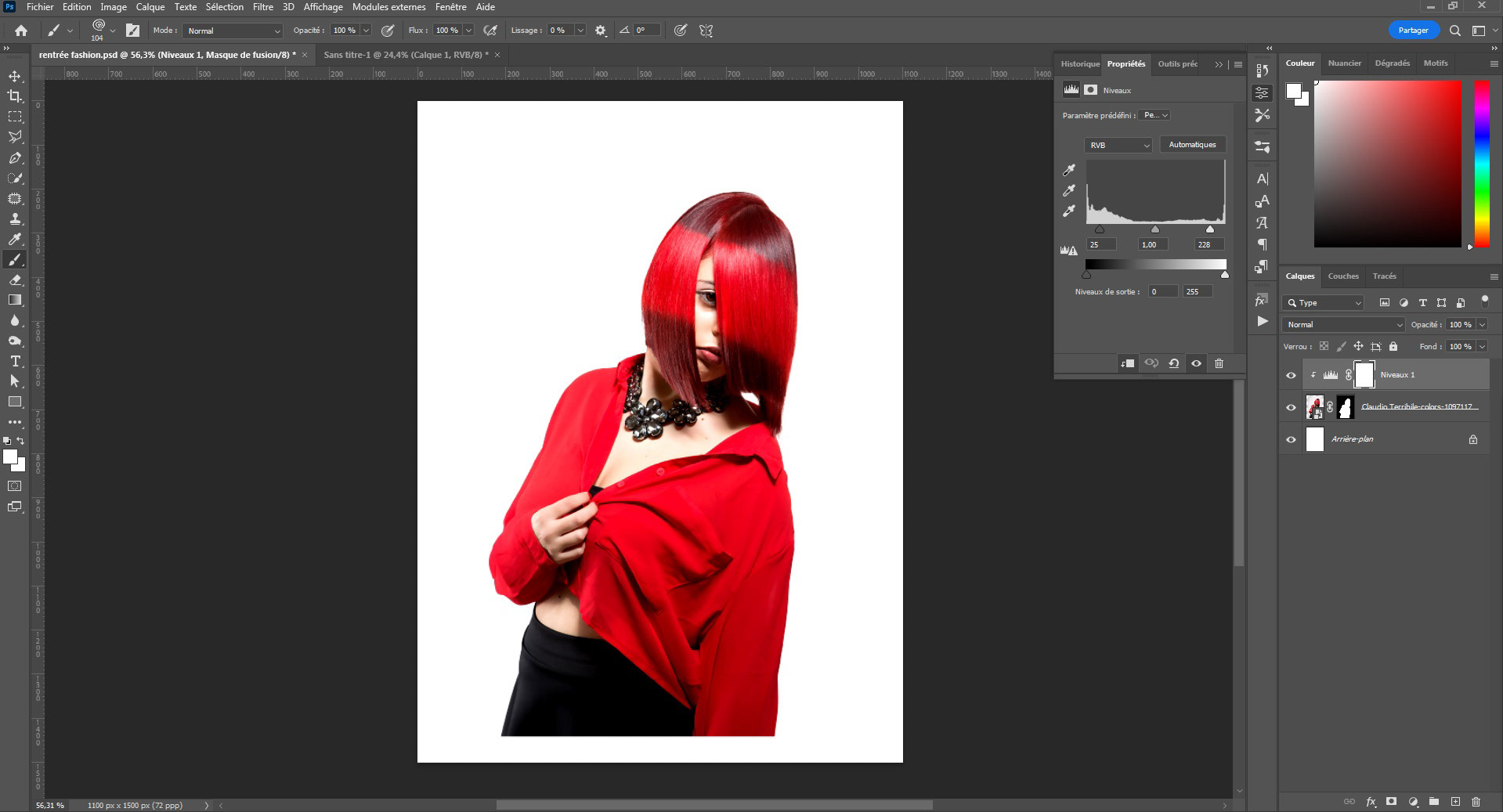Open the Filtre menu

tap(263, 7)
